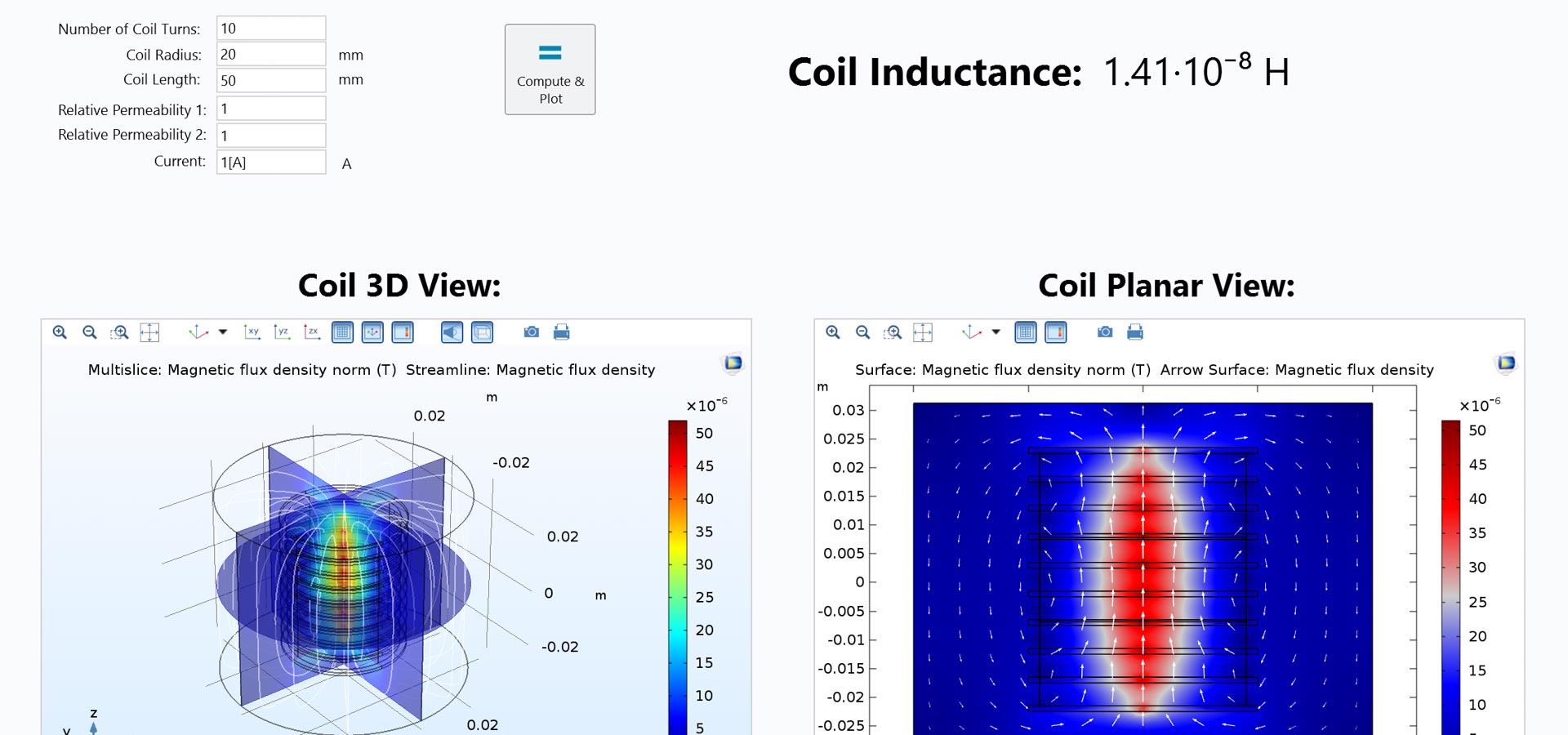The image size is (1568, 735).
Task: Toggle color legend in Planar View toolbar
Action: point(1056,332)
